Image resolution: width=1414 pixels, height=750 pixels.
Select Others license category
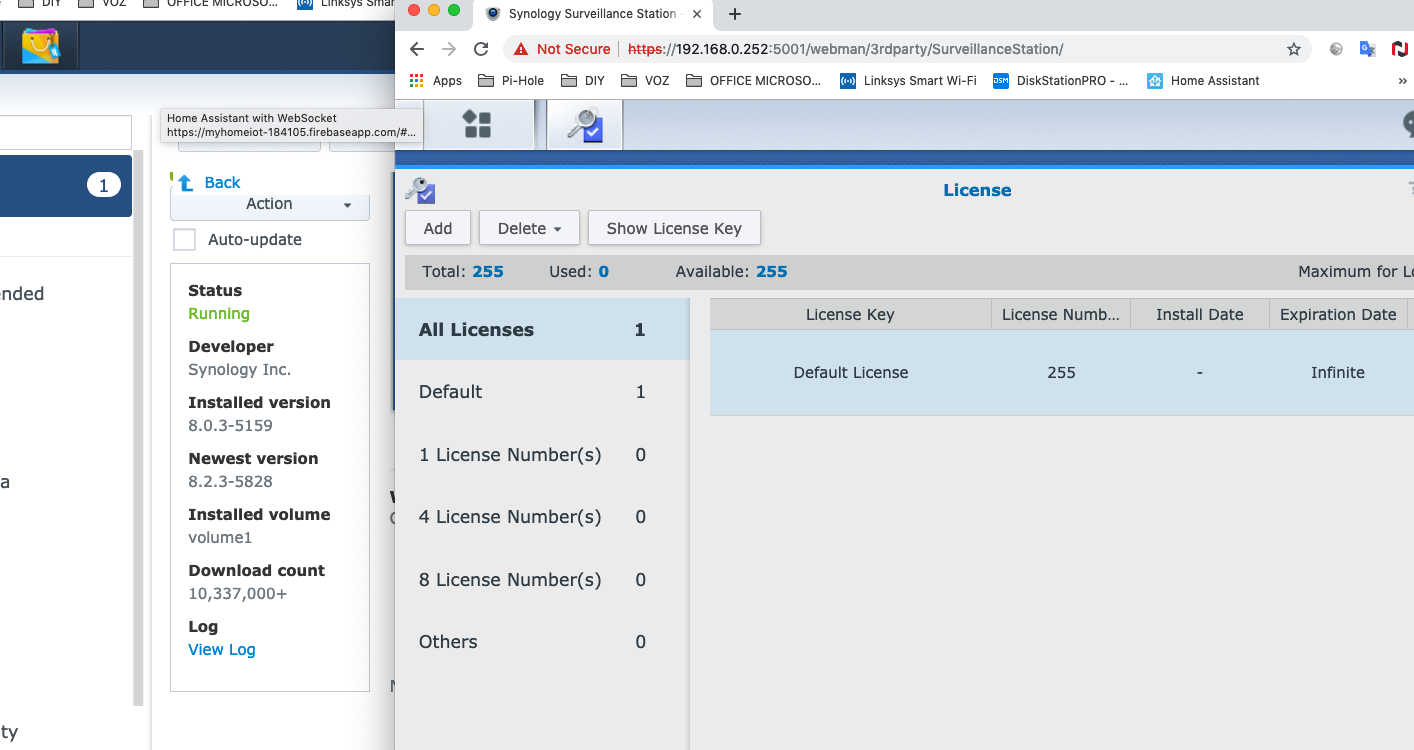[542, 642]
